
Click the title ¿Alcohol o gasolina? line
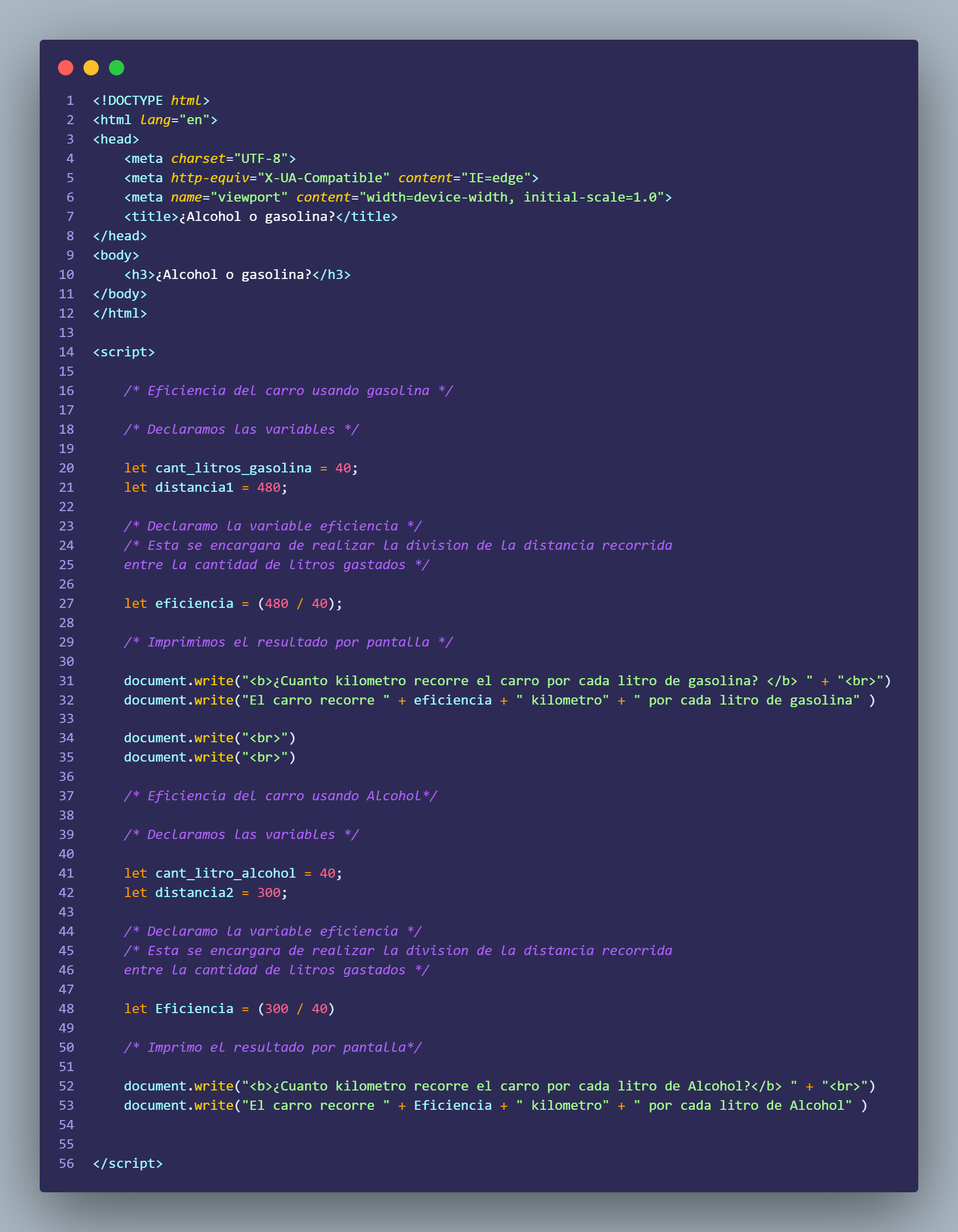click(261, 216)
